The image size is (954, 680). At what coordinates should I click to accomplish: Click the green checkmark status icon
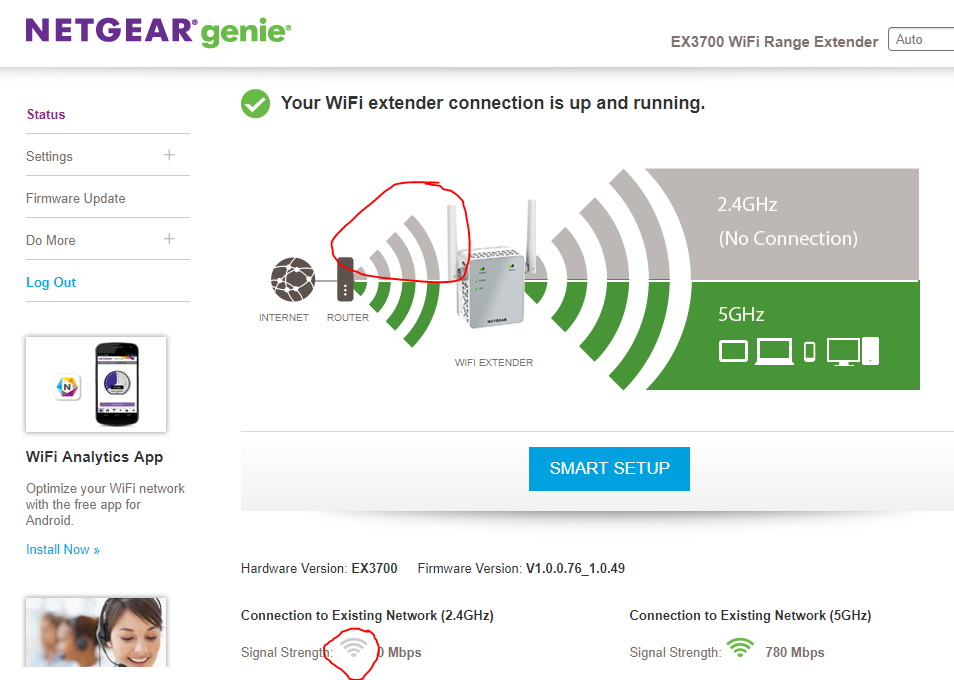[x=256, y=103]
